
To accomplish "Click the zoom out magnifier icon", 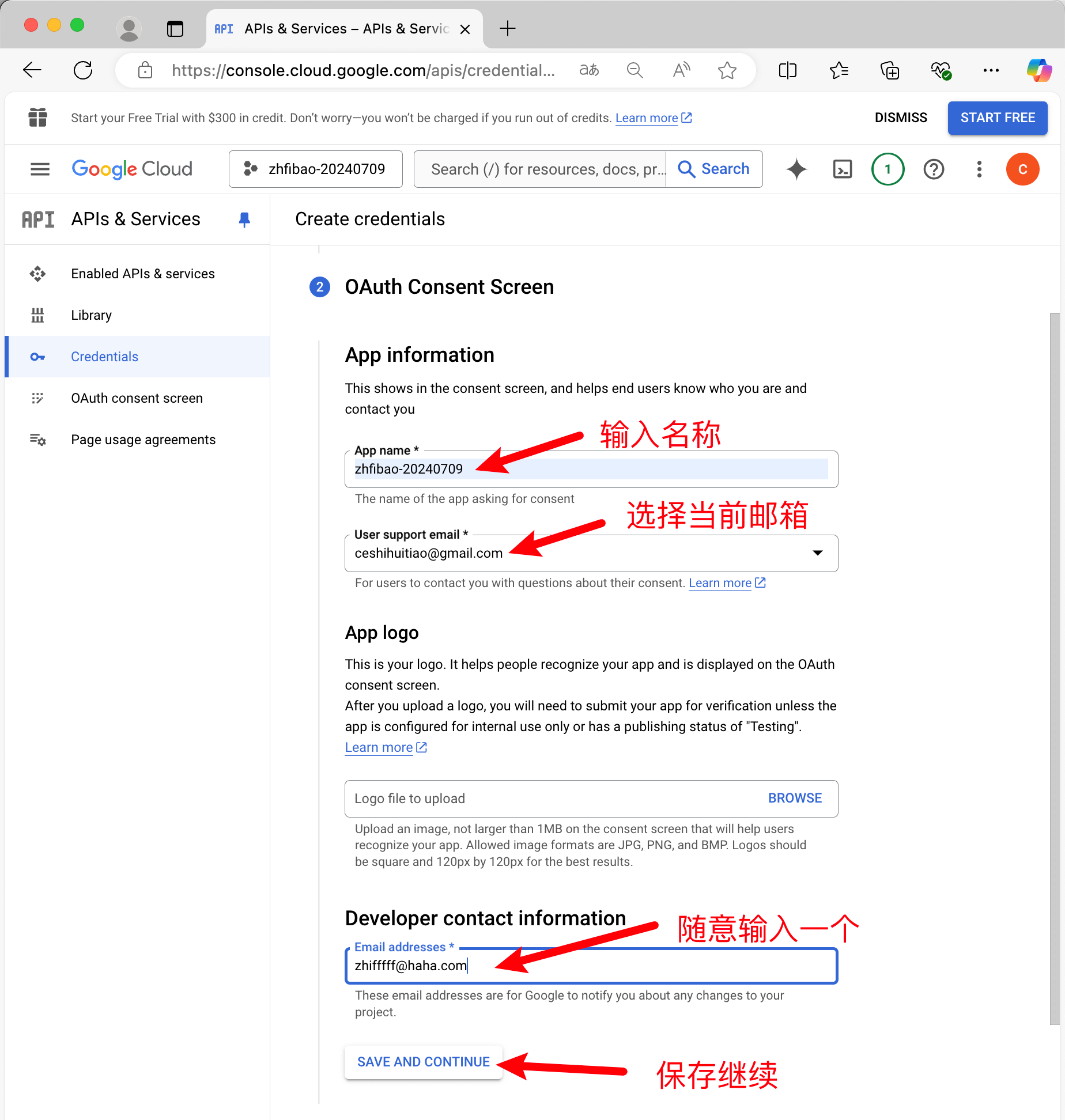I will tap(635, 70).
